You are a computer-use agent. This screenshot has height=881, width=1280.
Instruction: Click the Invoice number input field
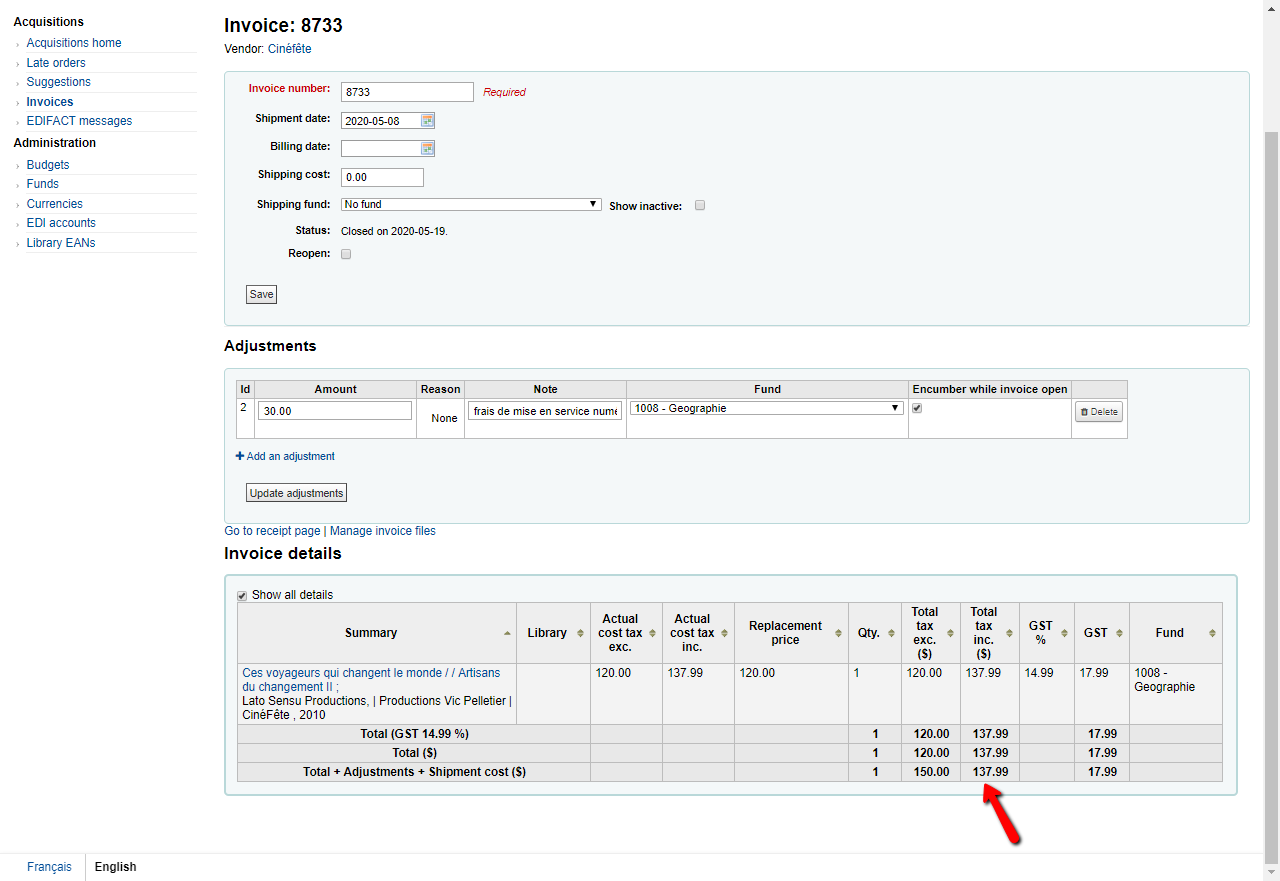[x=407, y=92]
